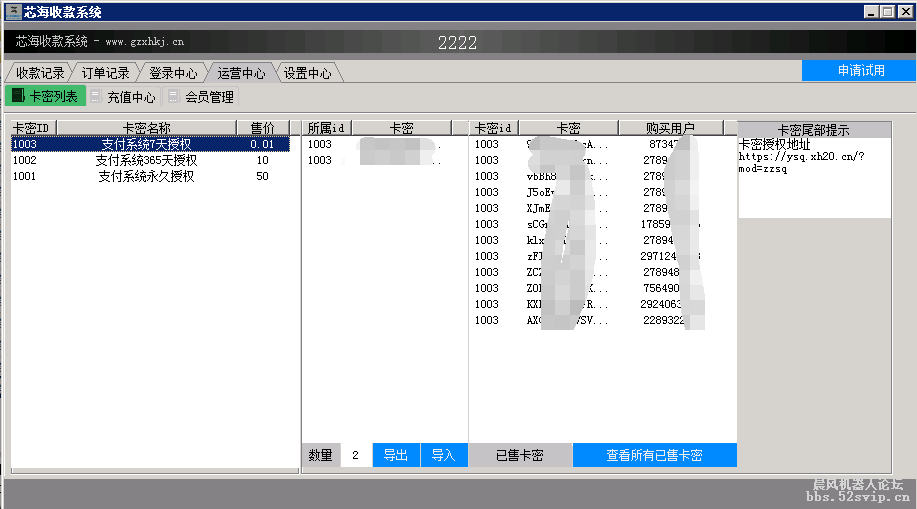Click the https://ysq.xh20.cn/? URL text
This screenshot has width=917, height=509.
[x=801, y=157]
